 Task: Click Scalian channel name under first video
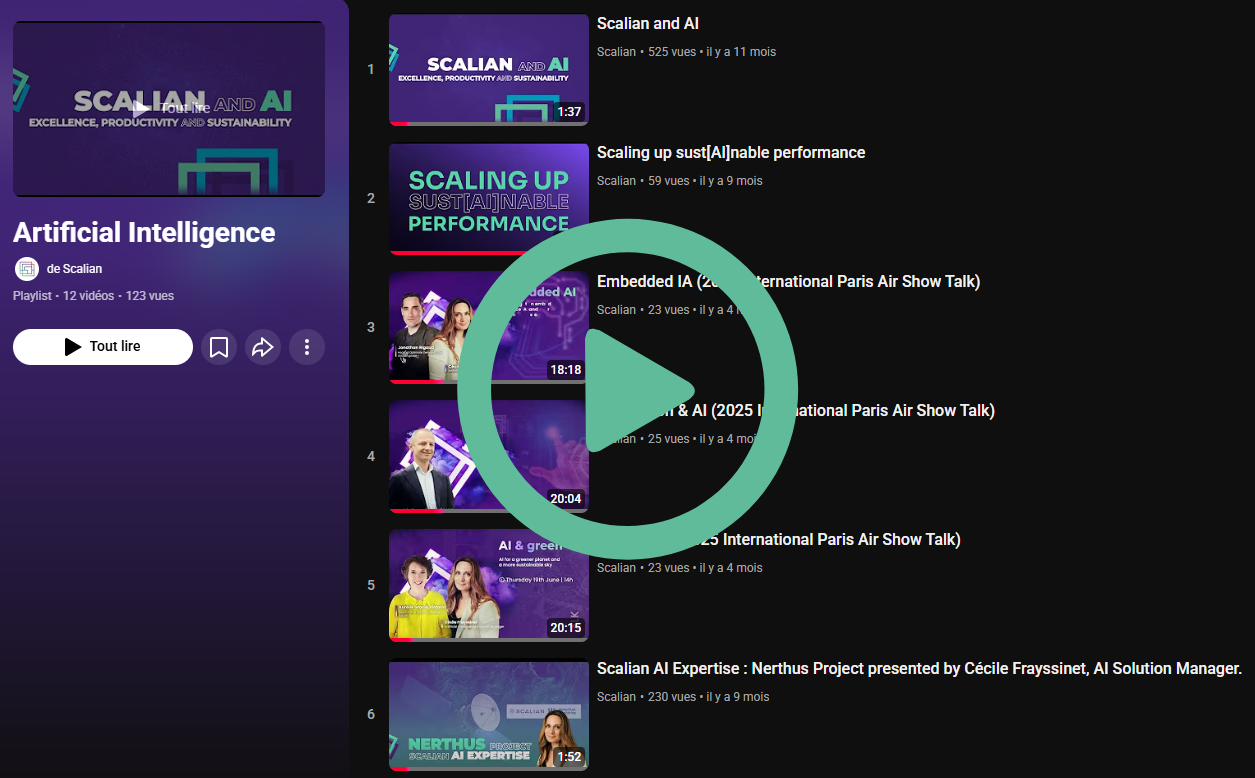click(x=616, y=52)
